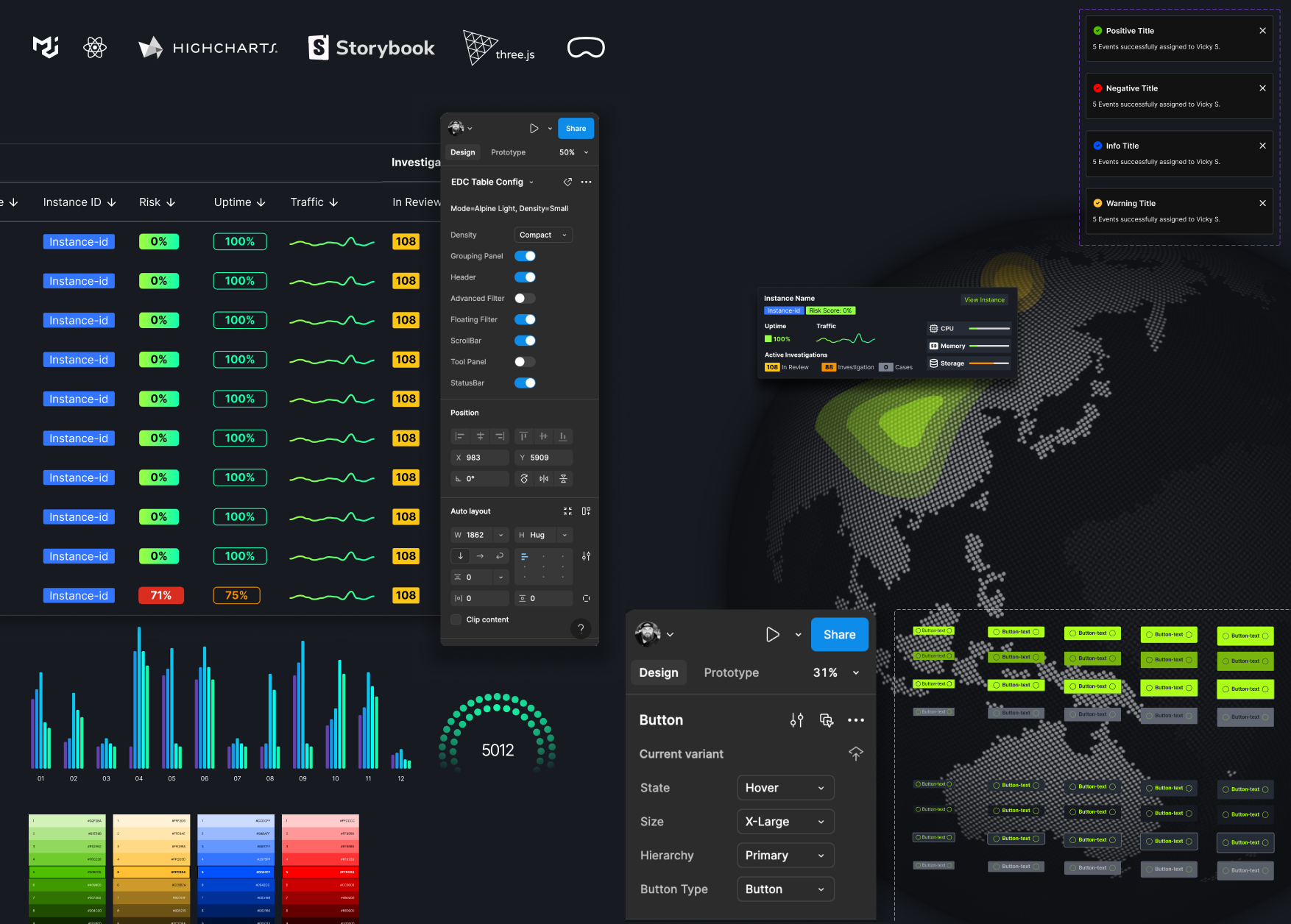Viewport: 1291px width, 924px height.
Task: Open advanced auto layout settings sliders icon
Action: point(586,556)
